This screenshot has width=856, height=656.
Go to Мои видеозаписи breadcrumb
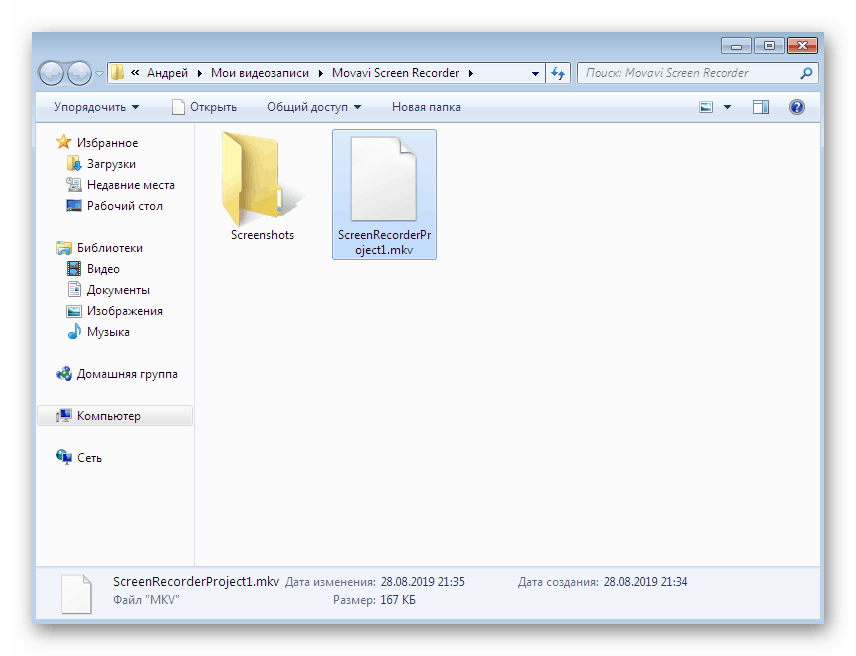click(260, 73)
